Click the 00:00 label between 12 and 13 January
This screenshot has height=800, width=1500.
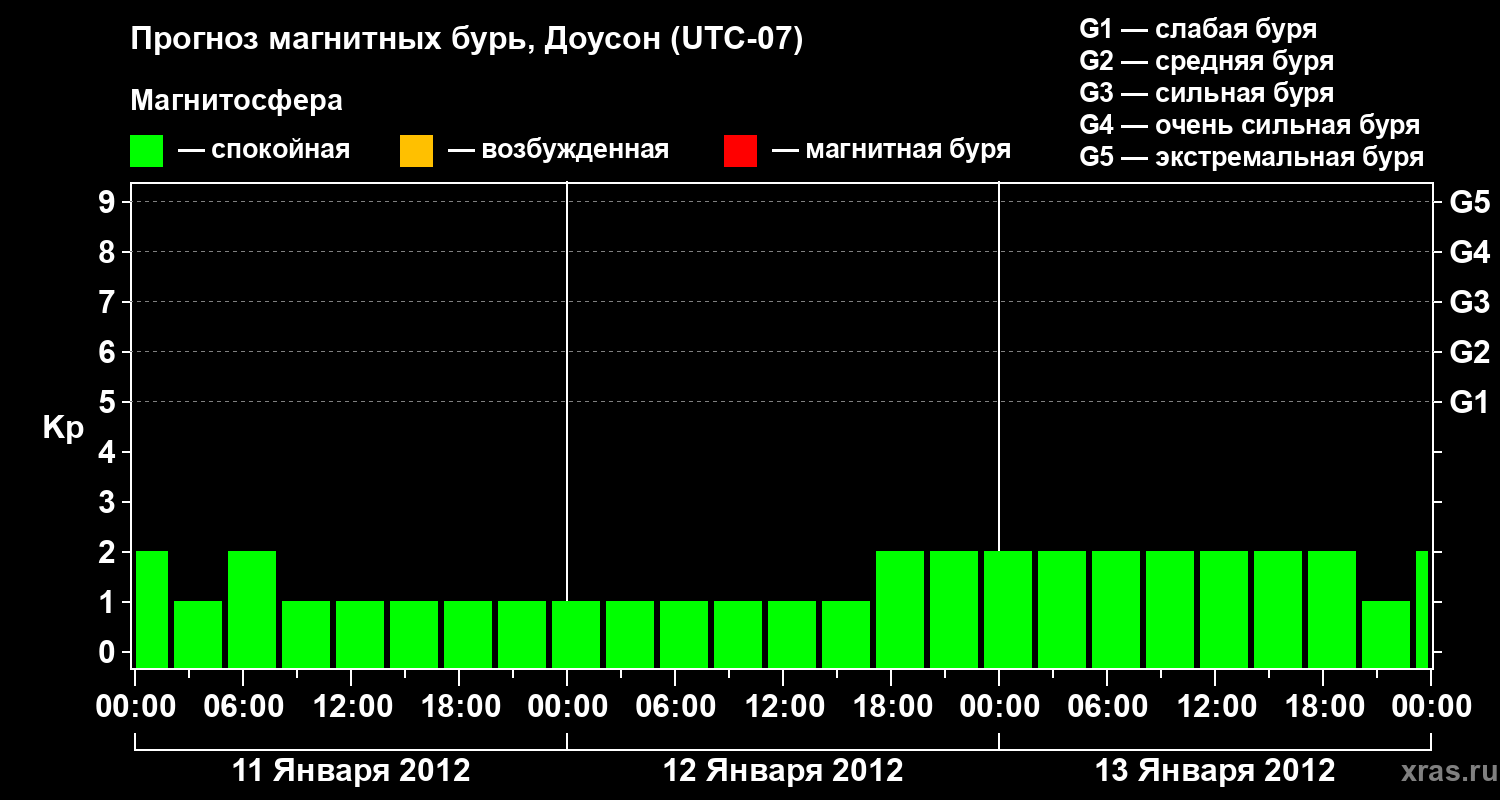pos(999,707)
